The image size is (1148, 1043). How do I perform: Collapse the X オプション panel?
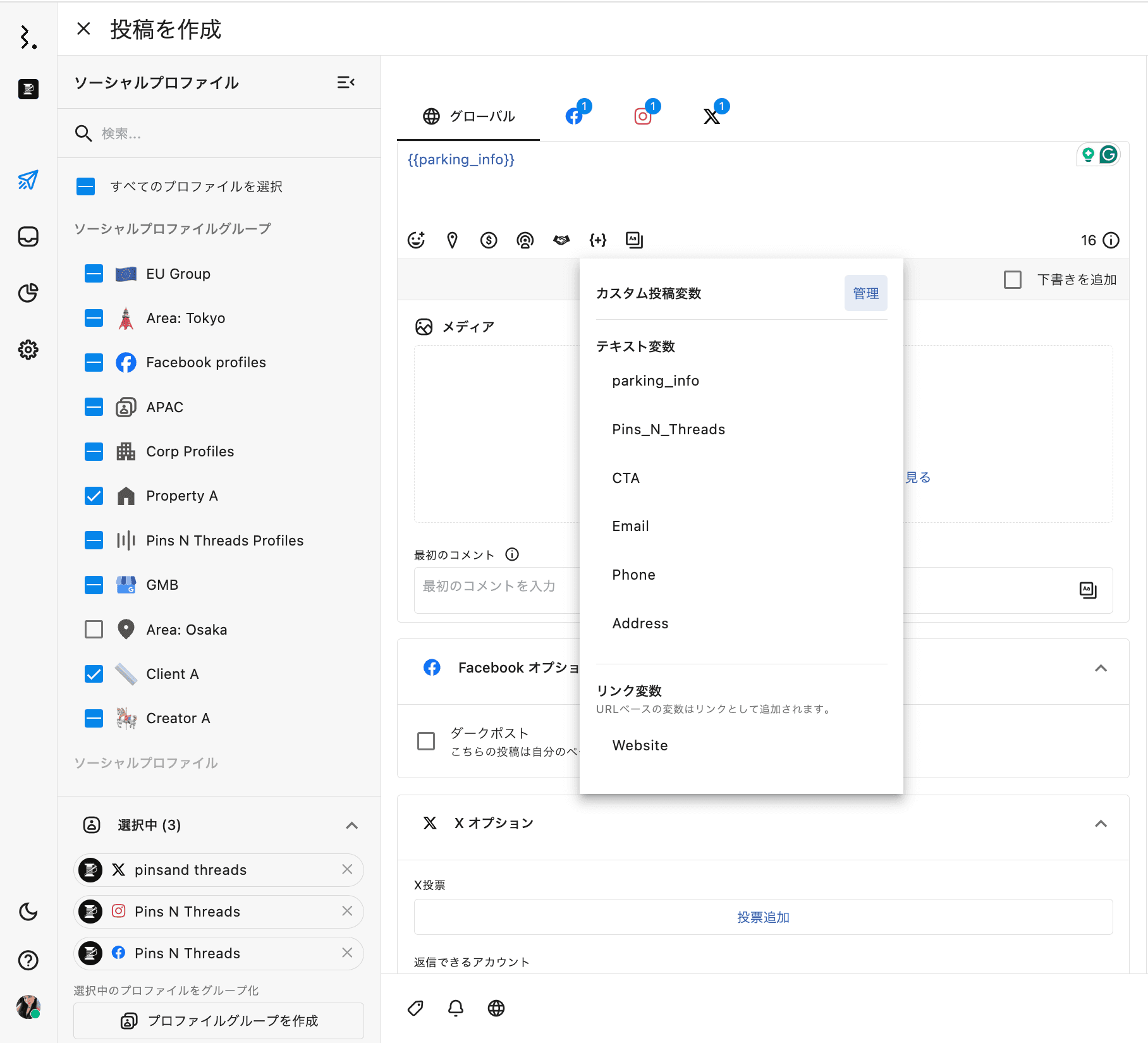click(1101, 824)
